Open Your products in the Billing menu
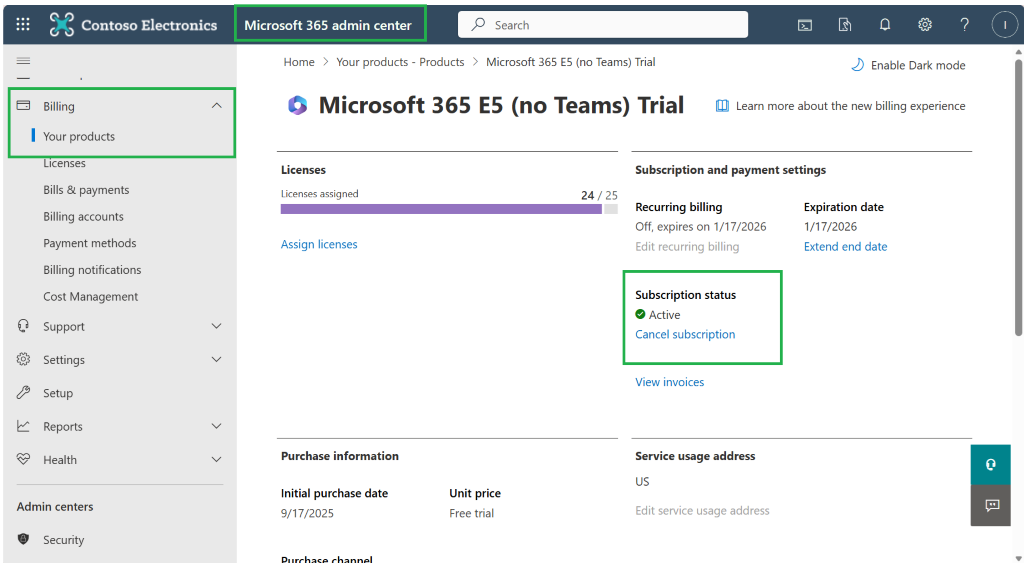 [x=78, y=136]
